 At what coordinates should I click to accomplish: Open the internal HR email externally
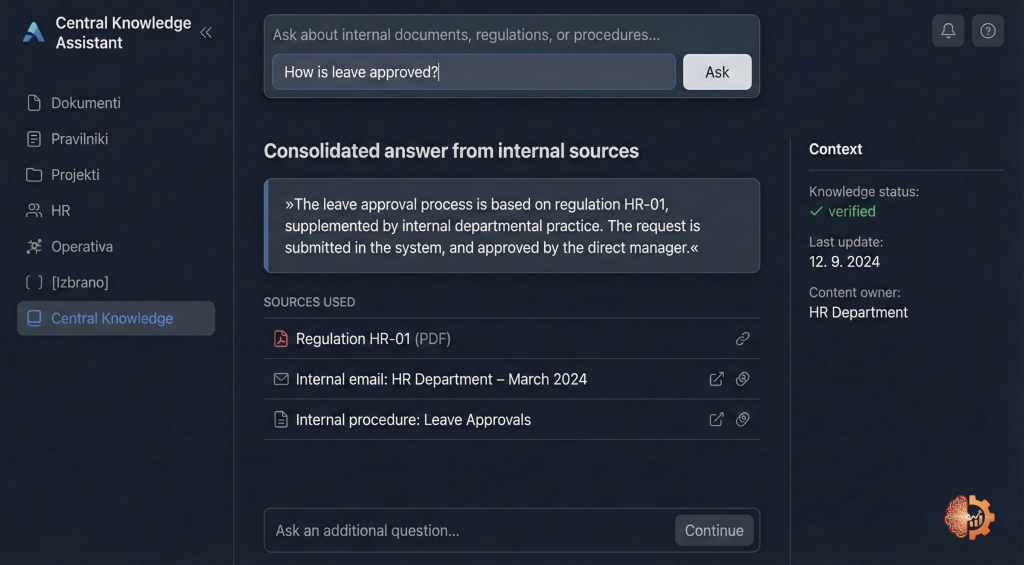(x=716, y=379)
